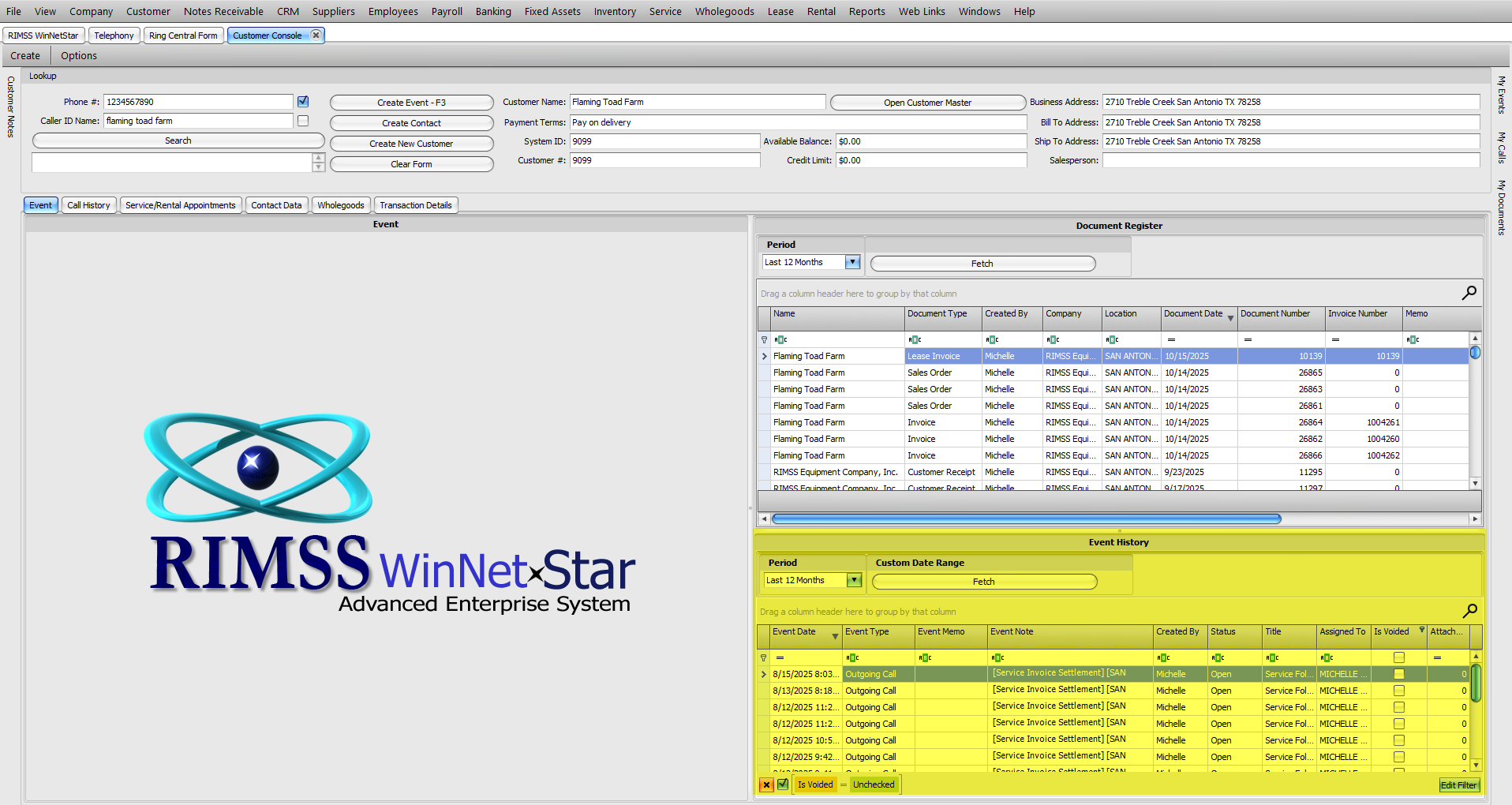The height and width of the screenshot is (805, 1512).
Task: Click the Create Event - F3 button
Action: tap(411, 103)
